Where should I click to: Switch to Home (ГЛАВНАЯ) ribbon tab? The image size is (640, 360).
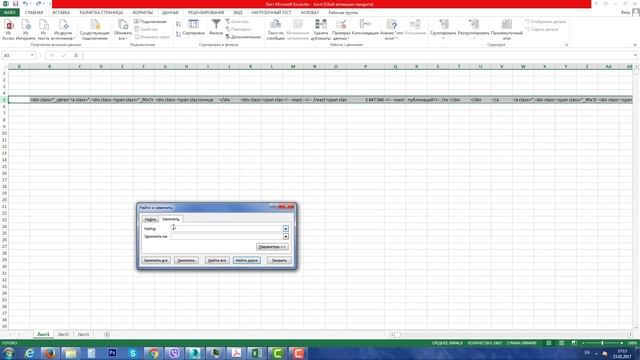click(34, 12)
